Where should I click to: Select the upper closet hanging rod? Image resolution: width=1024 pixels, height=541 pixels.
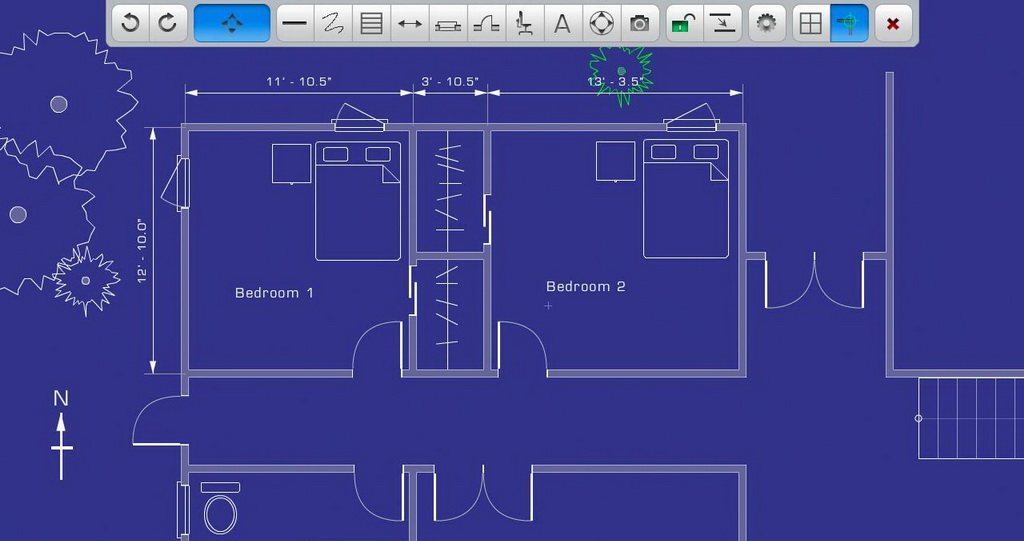coord(449,191)
